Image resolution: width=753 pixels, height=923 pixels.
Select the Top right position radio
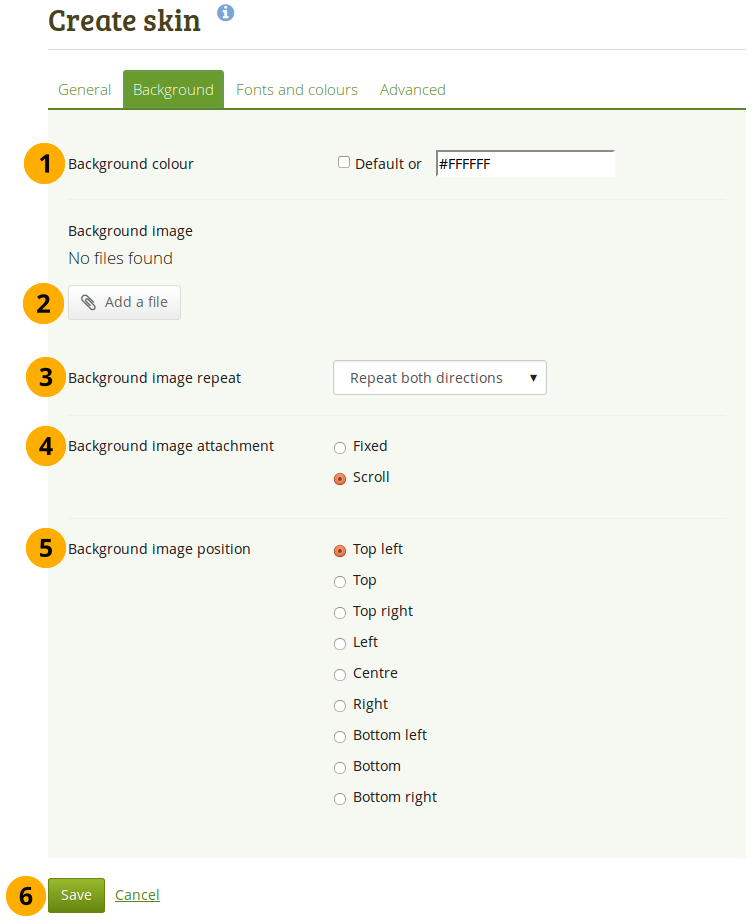[340, 613]
